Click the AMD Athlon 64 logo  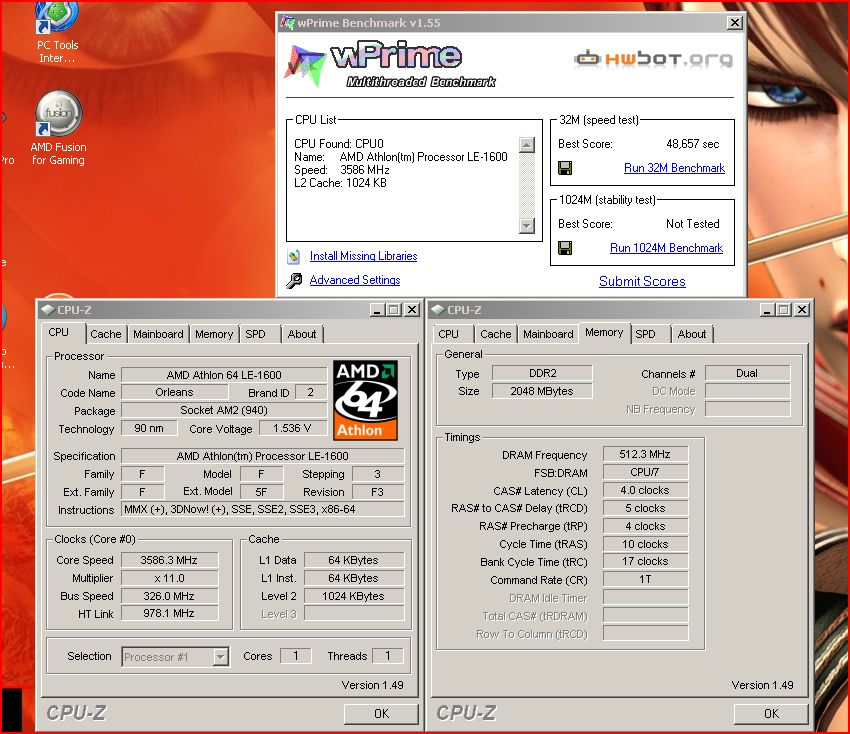365,400
